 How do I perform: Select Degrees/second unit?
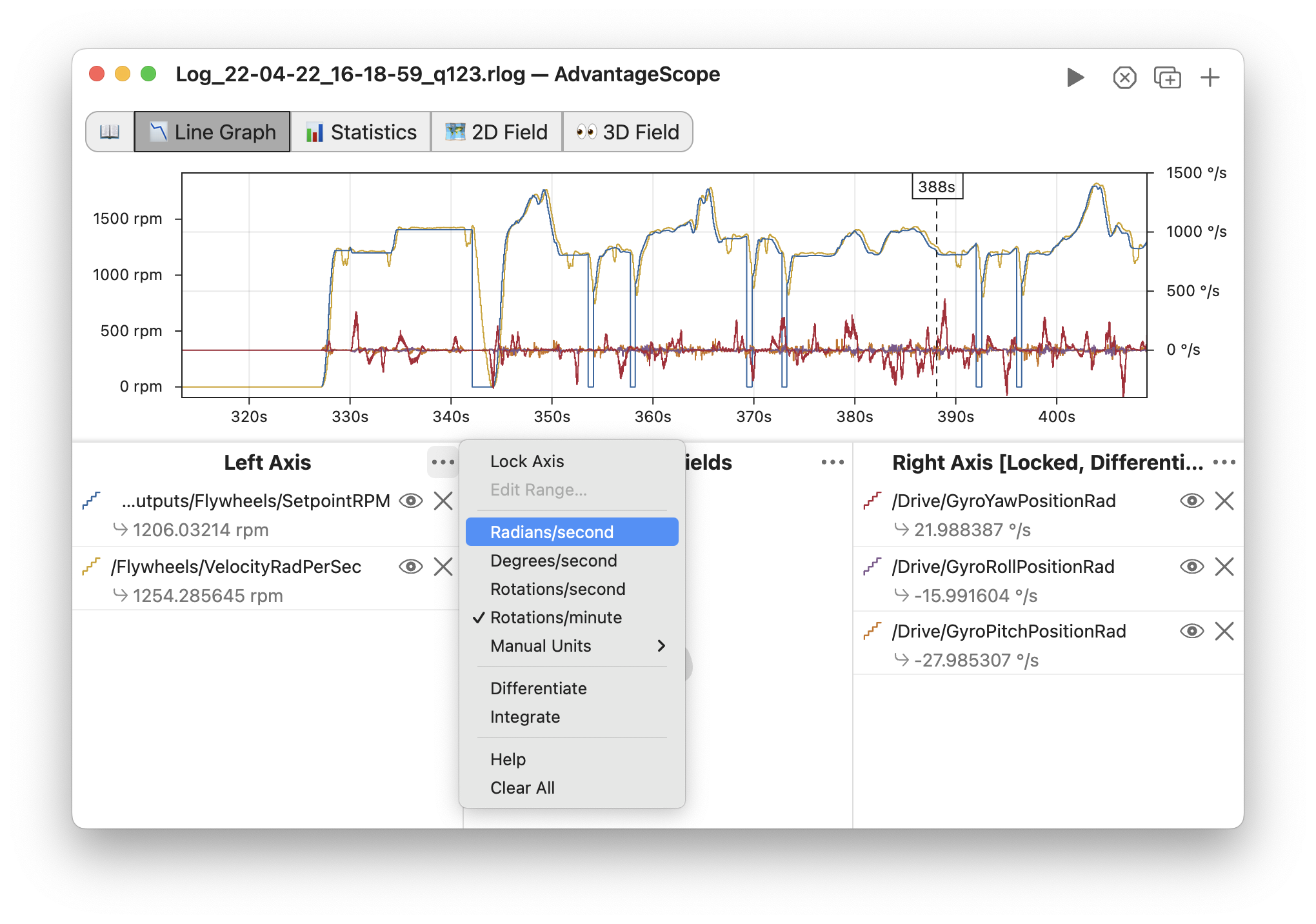572,561
